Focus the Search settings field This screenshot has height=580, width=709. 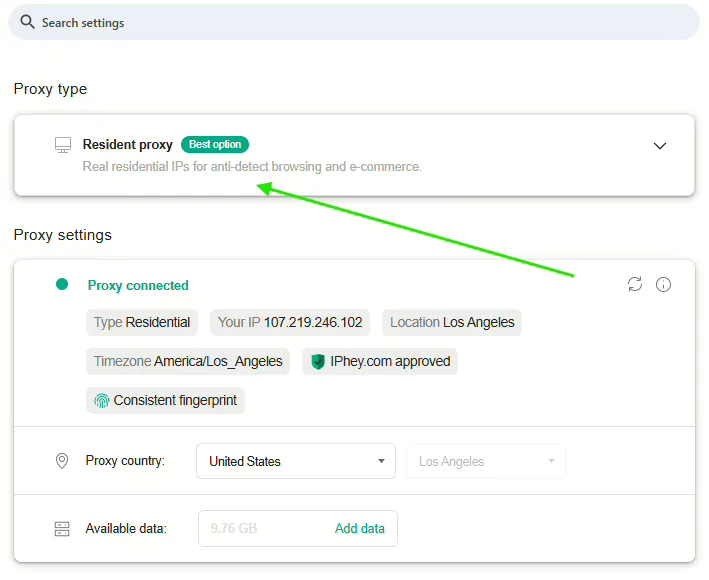pyautogui.click(x=354, y=22)
